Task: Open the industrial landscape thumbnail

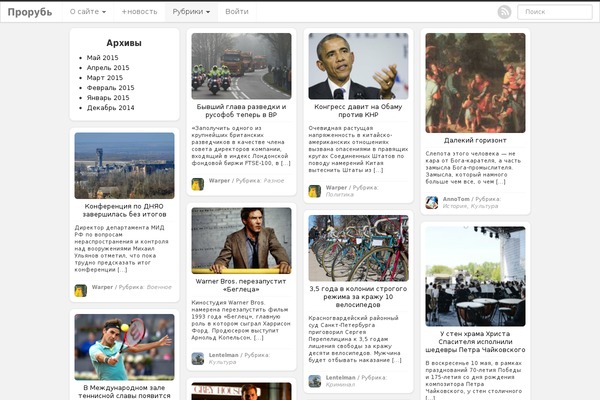Action: point(124,166)
